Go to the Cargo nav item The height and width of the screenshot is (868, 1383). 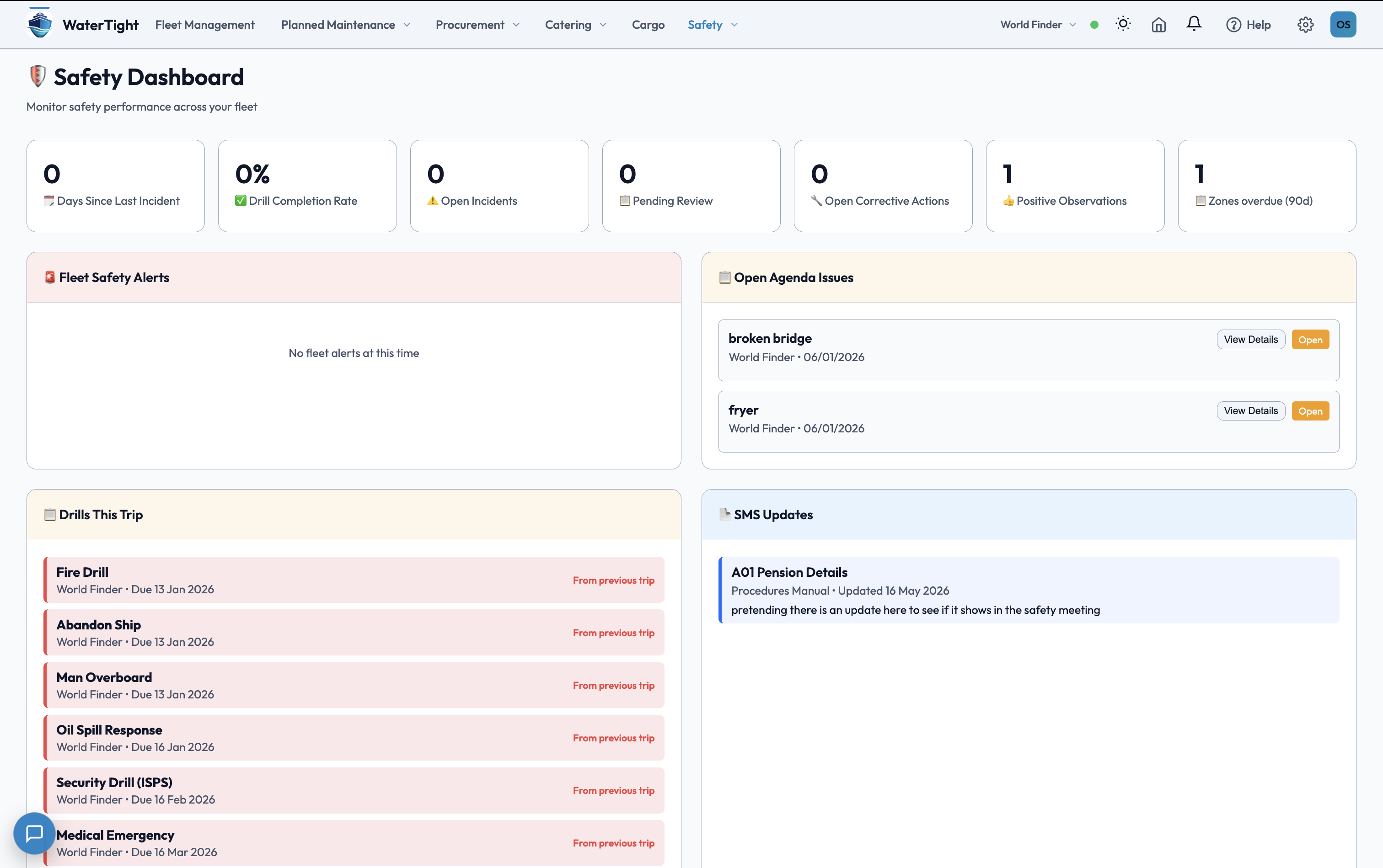click(648, 25)
